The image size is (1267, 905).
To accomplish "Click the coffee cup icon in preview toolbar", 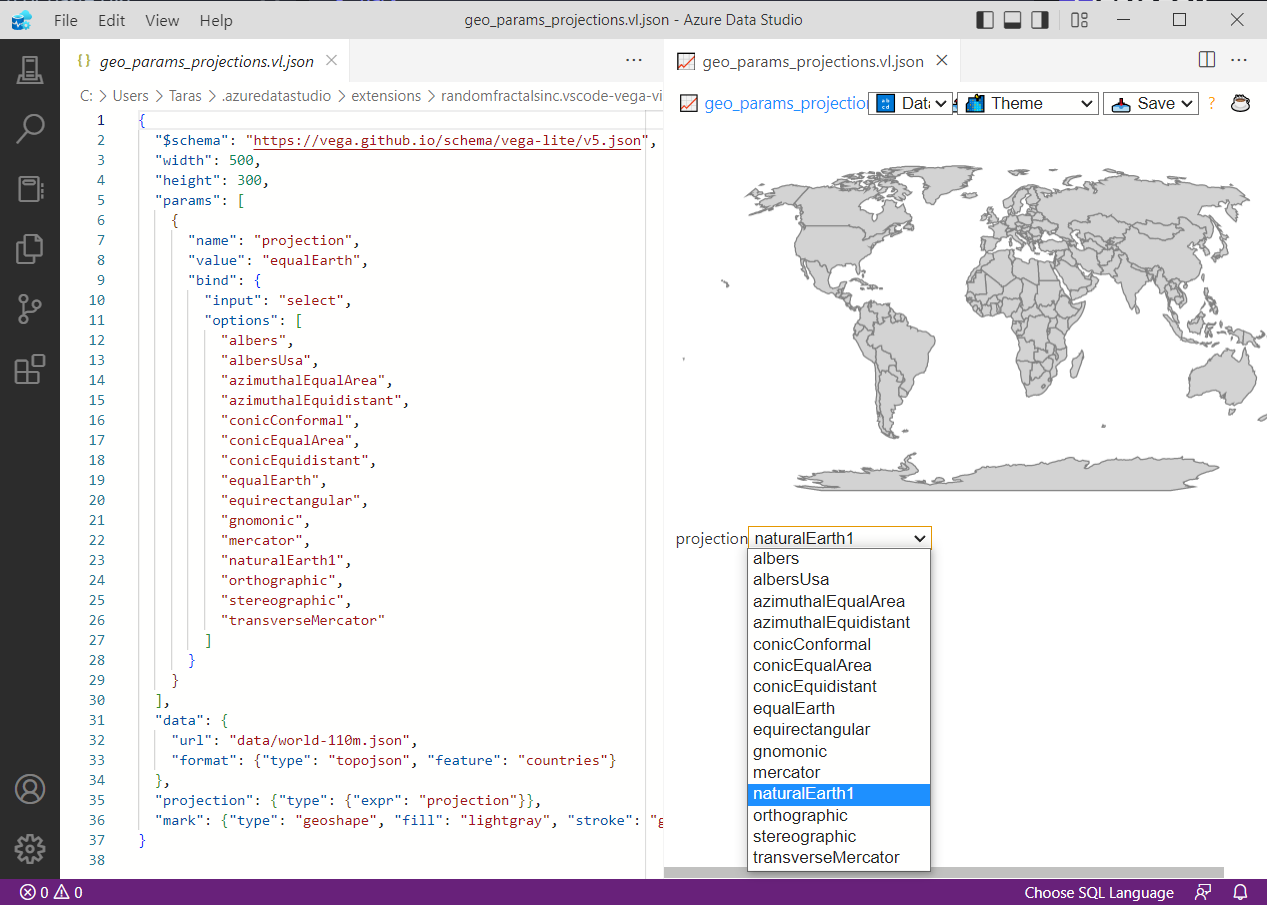I will (x=1240, y=103).
